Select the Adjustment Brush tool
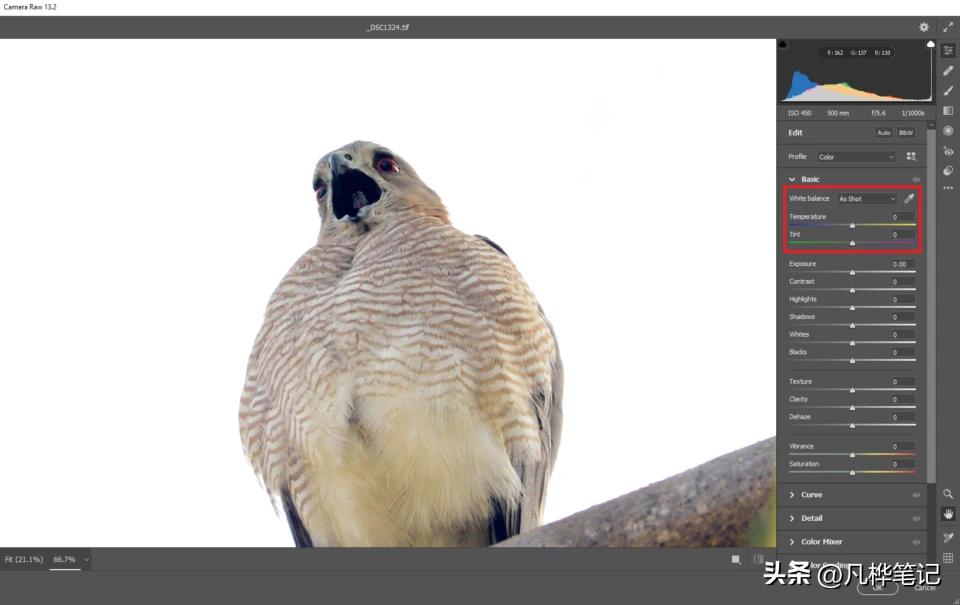Image resolution: width=960 pixels, height=605 pixels. click(x=948, y=91)
